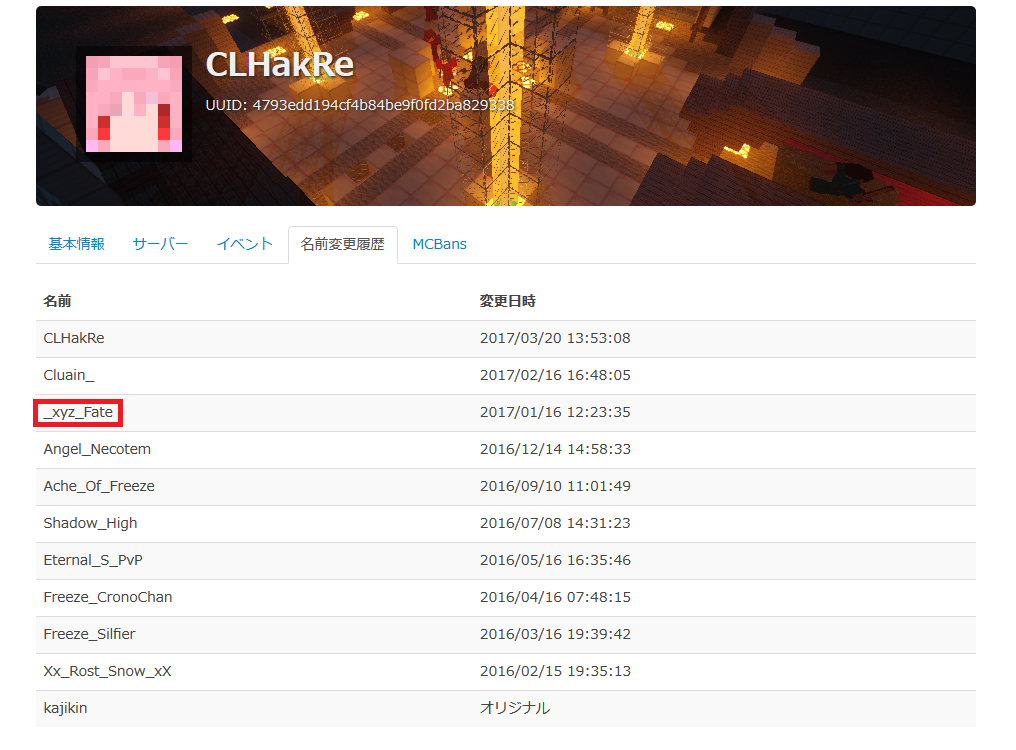Click date 2017/02/16 16:48:05
This screenshot has height=750, width=1016.
555,375
